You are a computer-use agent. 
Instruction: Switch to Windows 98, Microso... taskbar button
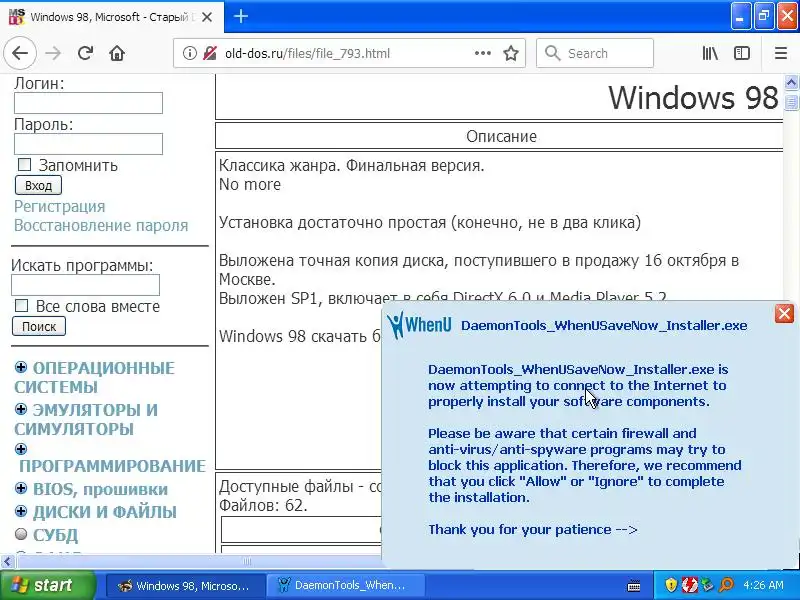(x=186, y=586)
